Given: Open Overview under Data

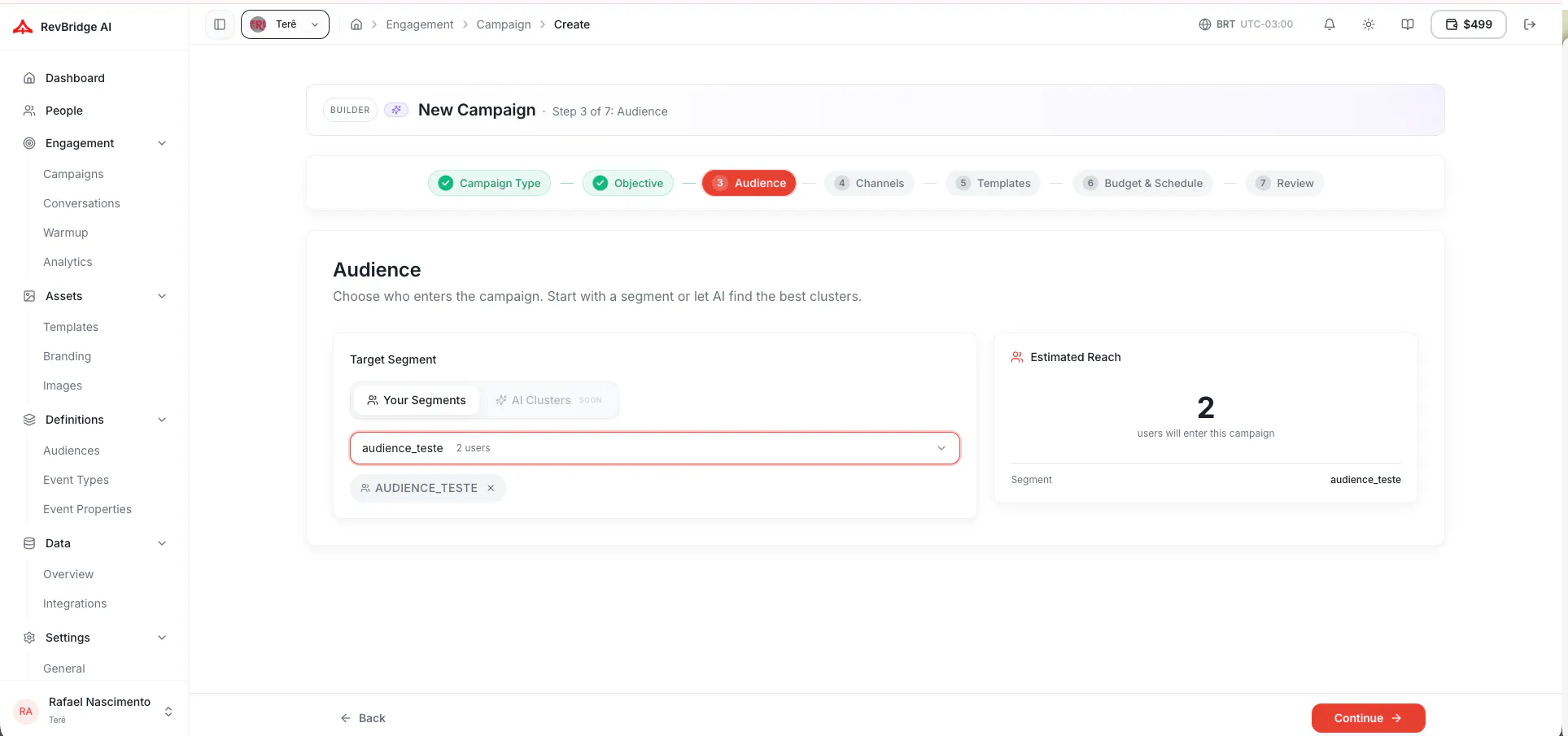Looking at the screenshot, I should [68, 574].
